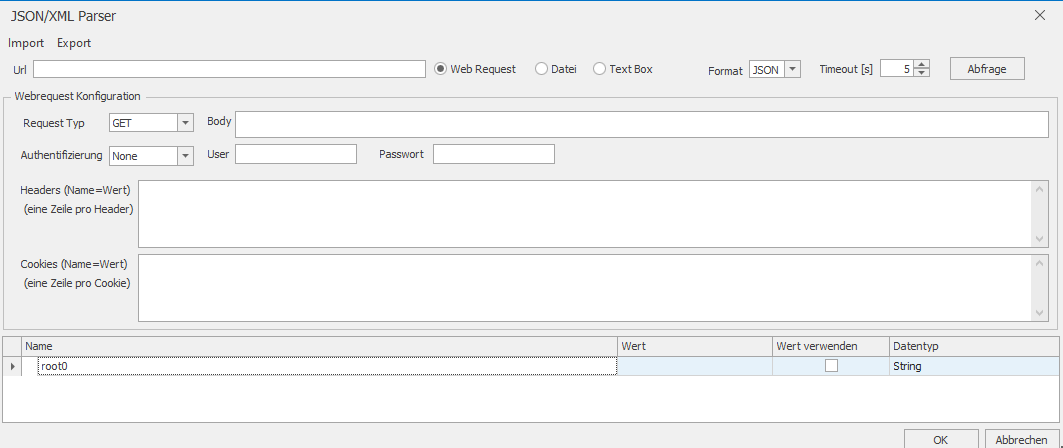The image size is (1063, 448).
Task: Click the Name column header
Action: [x=319, y=346]
